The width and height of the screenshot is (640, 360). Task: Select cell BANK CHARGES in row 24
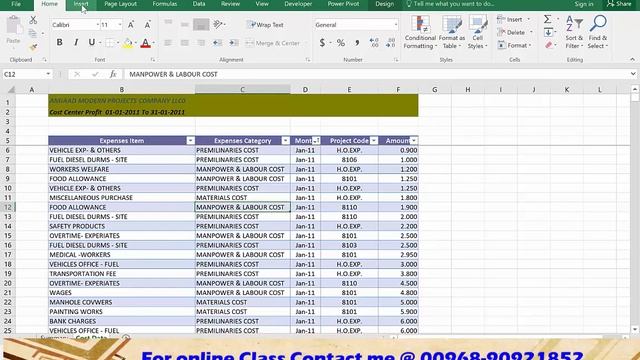[x=122, y=321]
